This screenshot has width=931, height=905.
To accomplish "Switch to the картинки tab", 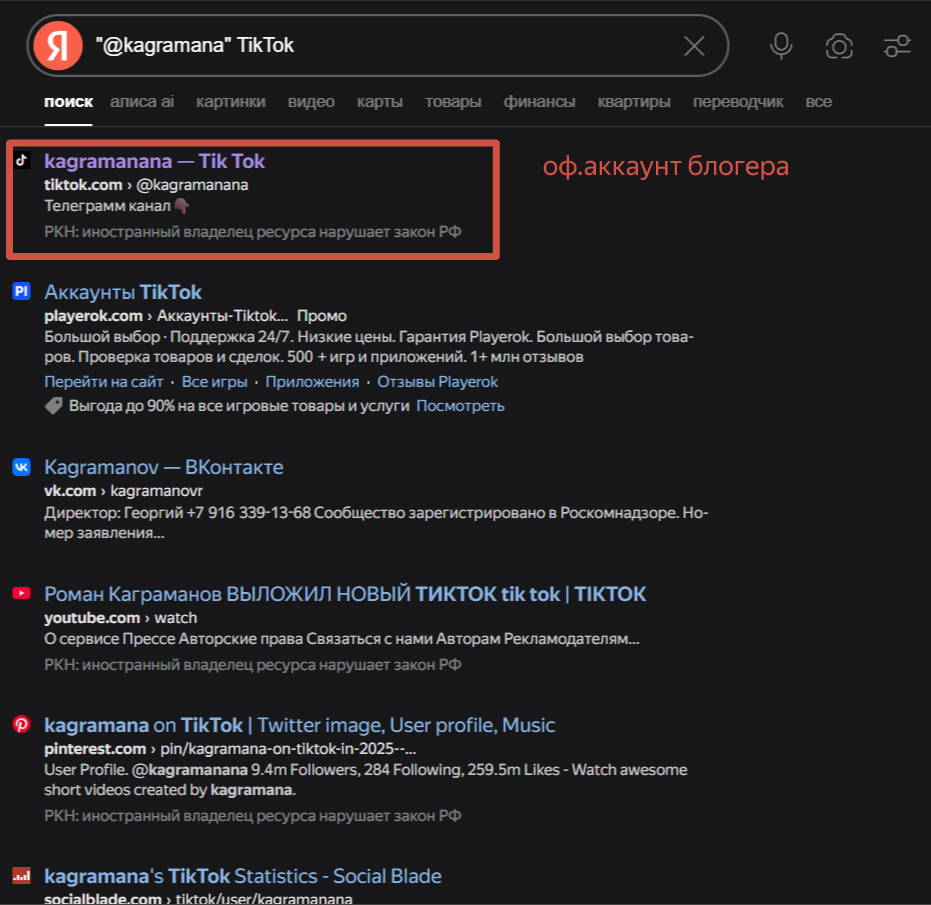I will pos(230,102).
